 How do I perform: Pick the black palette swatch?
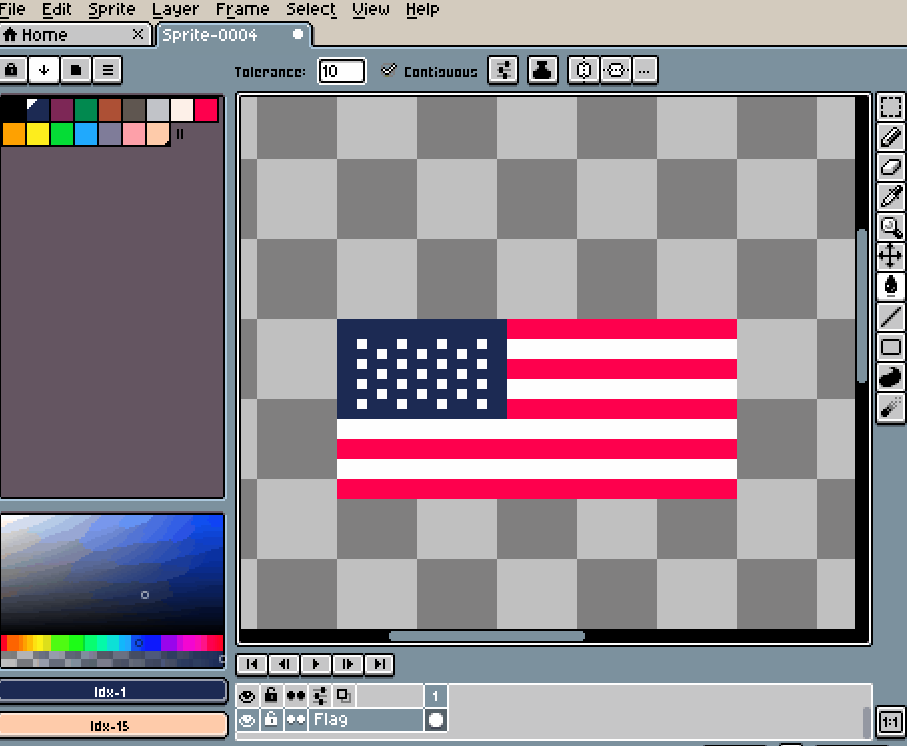click(14, 110)
